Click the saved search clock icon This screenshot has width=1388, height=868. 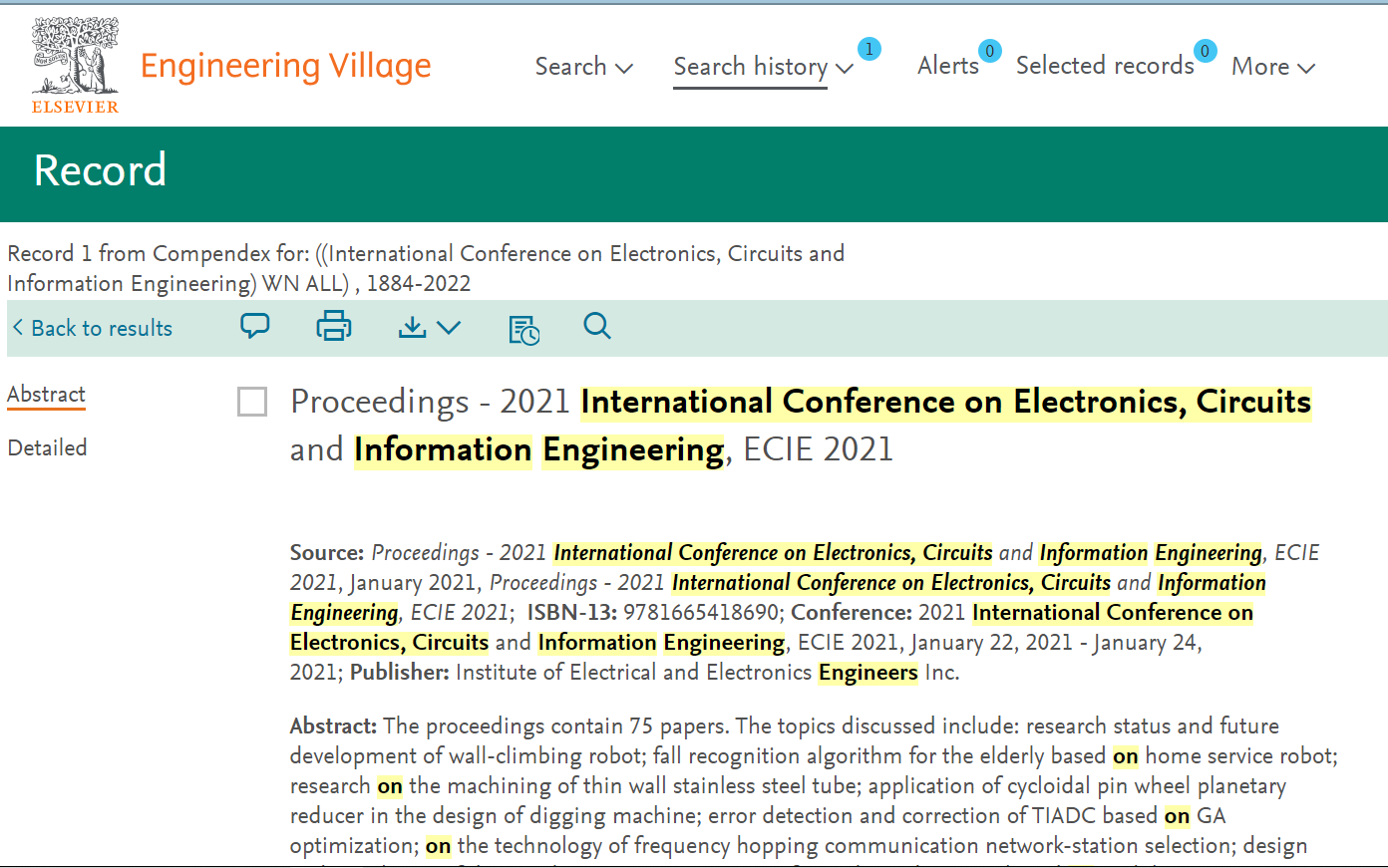[524, 329]
